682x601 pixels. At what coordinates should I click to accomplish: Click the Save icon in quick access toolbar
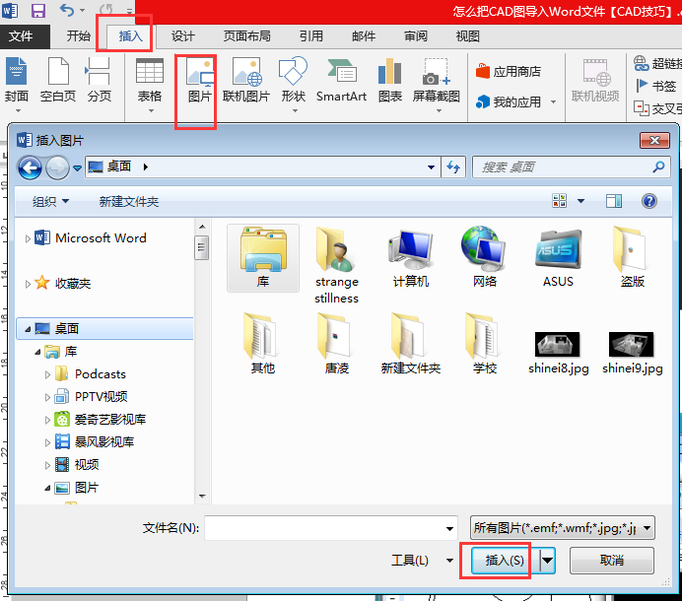click(x=38, y=10)
